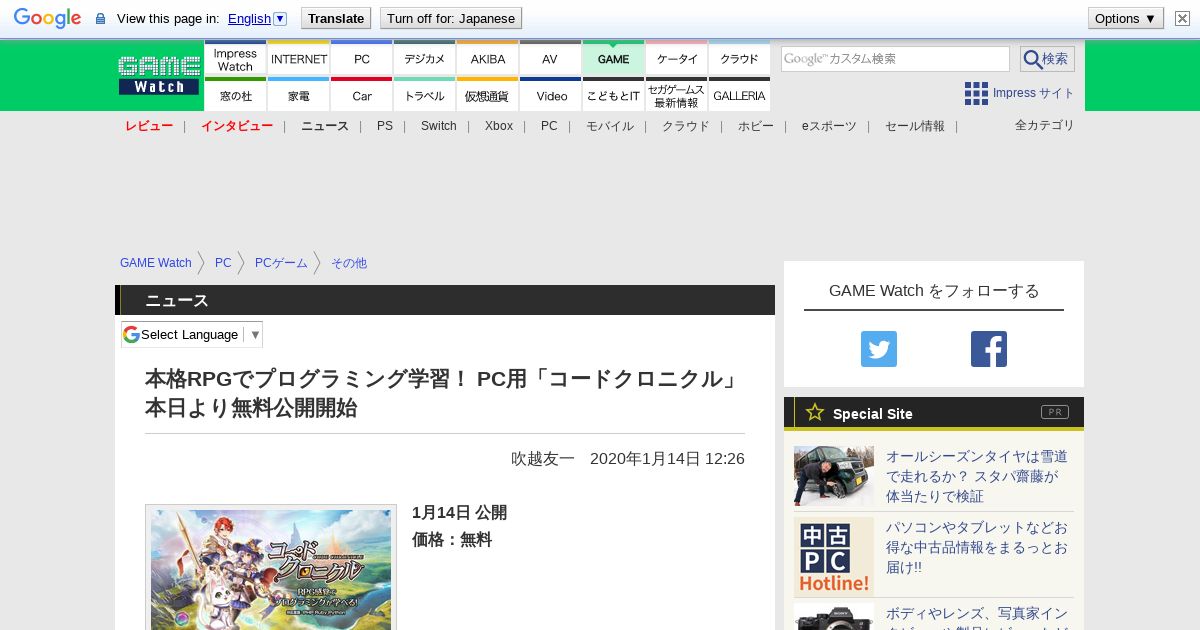The image size is (1200, 630).
Task: Open the 仮想通貨 tab
Action: coord(488,94)
